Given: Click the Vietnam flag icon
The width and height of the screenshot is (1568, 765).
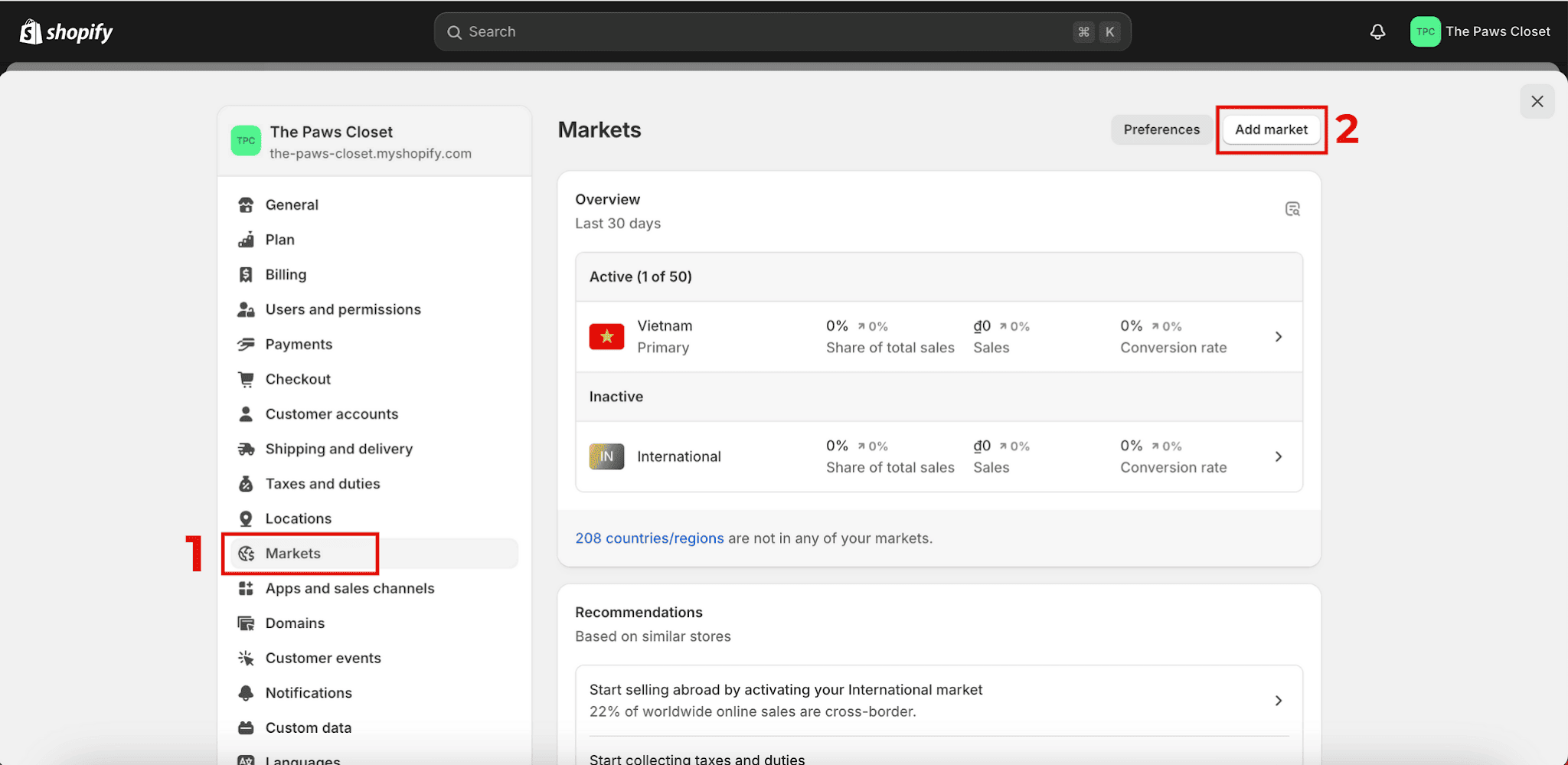Looking at the screenshot, I should pyautogui.click(x=606, y=336).
